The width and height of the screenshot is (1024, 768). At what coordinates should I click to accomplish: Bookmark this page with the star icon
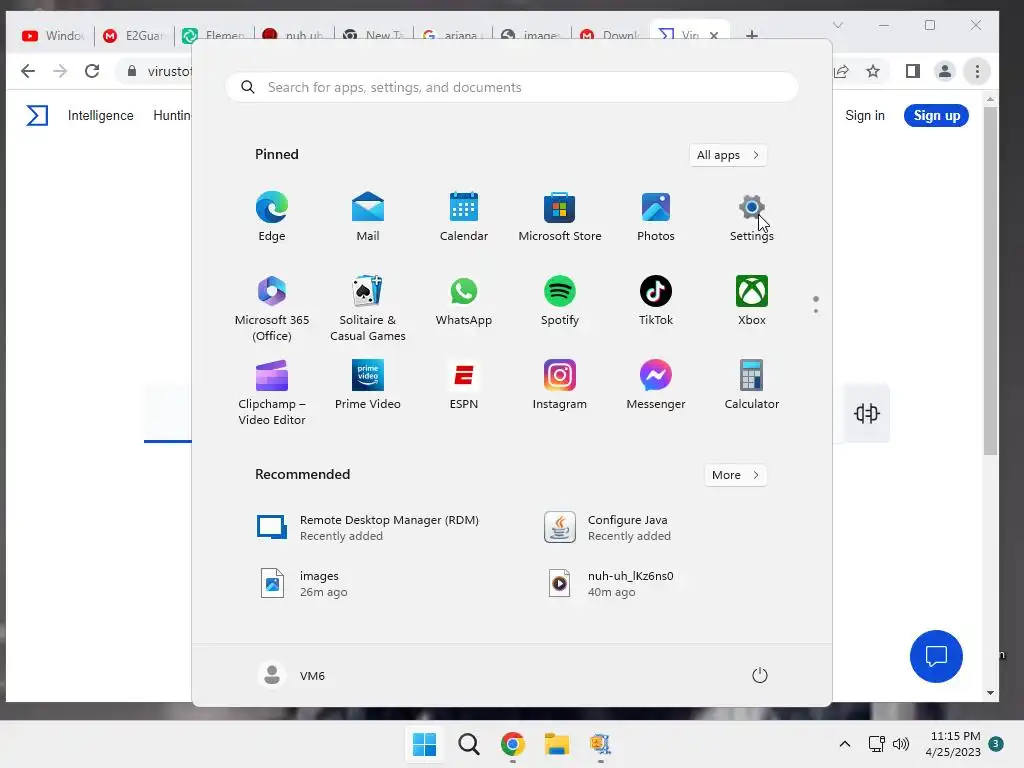pos(873,71)
